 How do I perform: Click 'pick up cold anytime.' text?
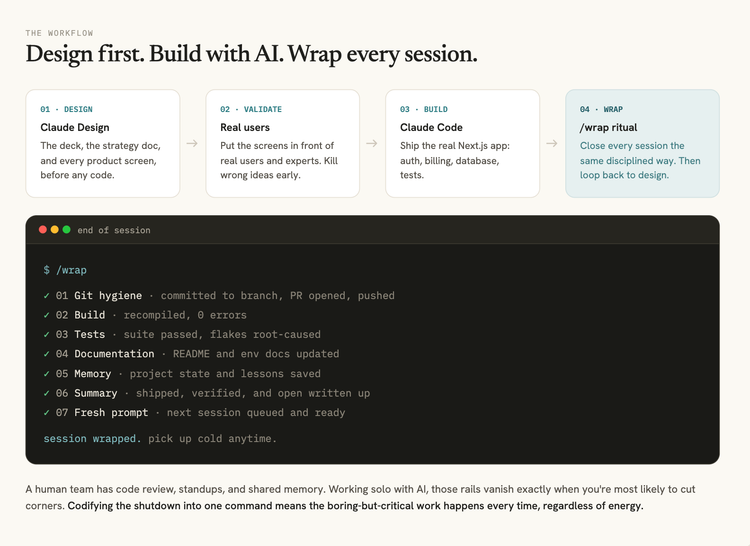(212, 438)
